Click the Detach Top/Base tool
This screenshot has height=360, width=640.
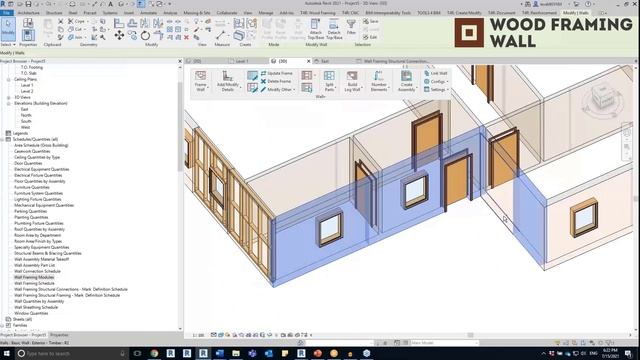point(334,29)
